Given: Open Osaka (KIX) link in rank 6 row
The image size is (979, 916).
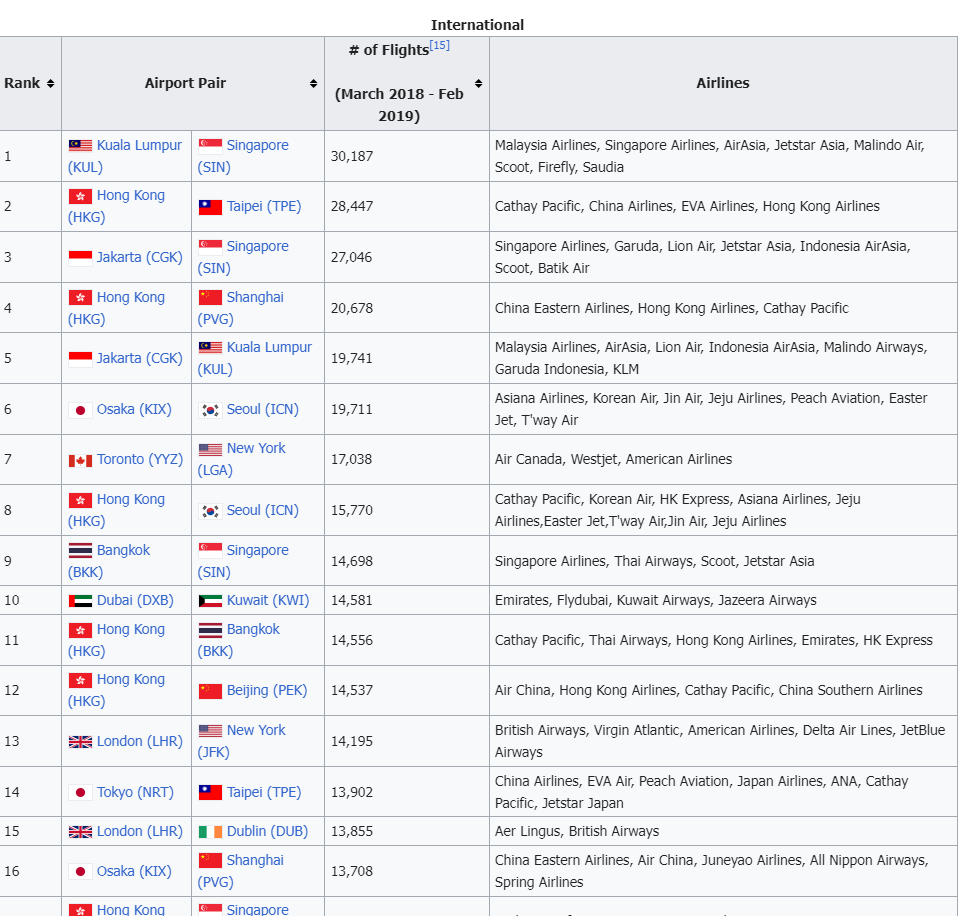Looking at the screenshot, I should tap(134, 409).
